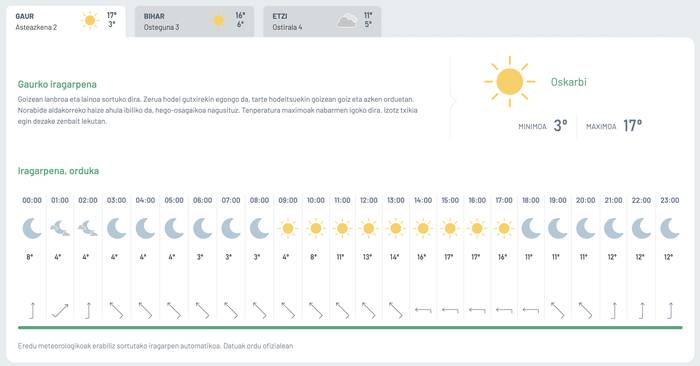Switch to BIHAR Osteguna 3 tab

point(194,21)
